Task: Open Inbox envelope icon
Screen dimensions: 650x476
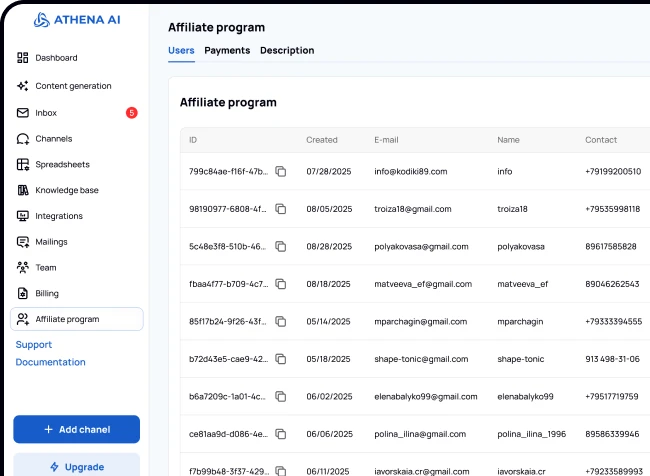Action: (23, 113)
